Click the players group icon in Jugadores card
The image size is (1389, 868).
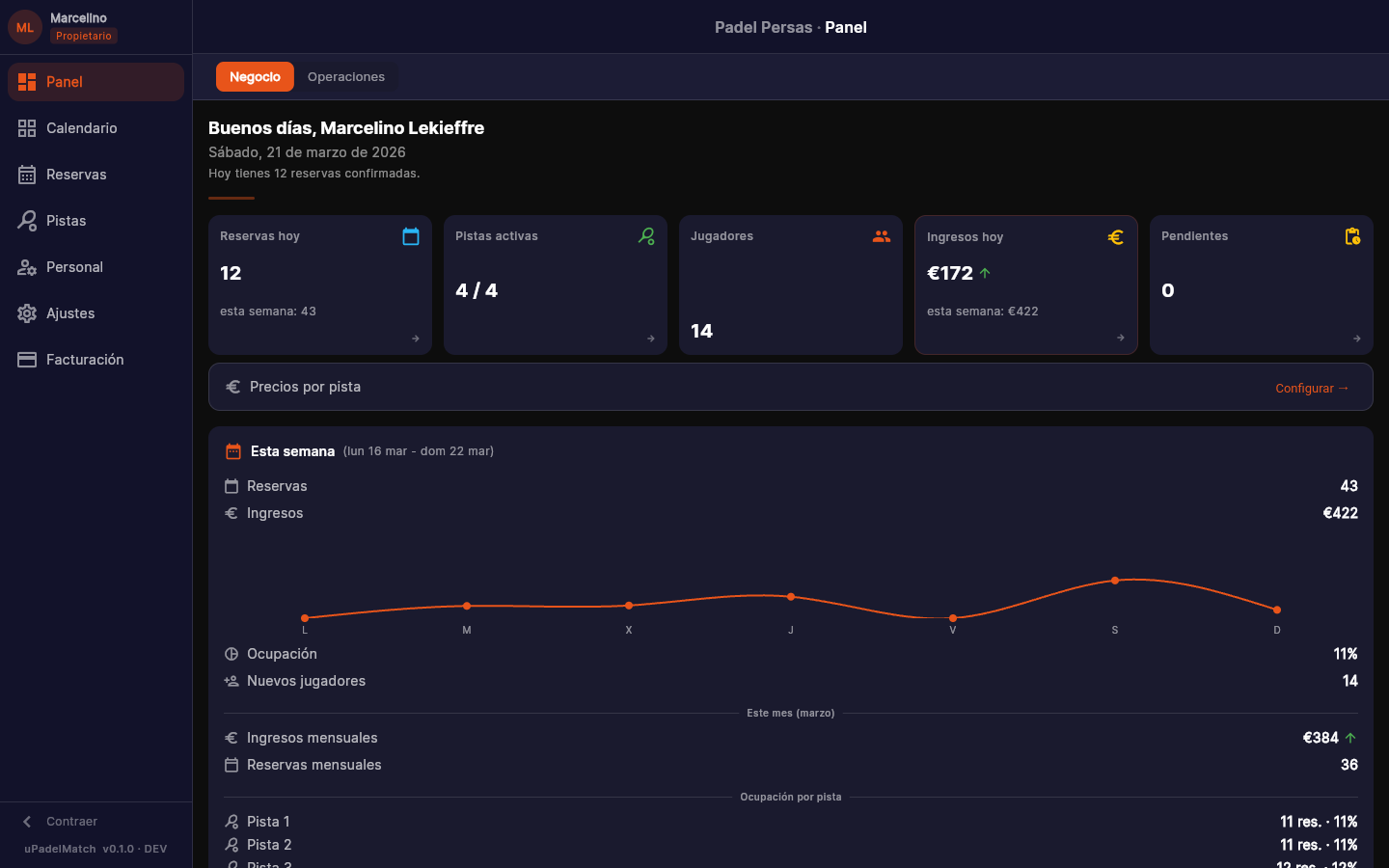pos(882,236)
